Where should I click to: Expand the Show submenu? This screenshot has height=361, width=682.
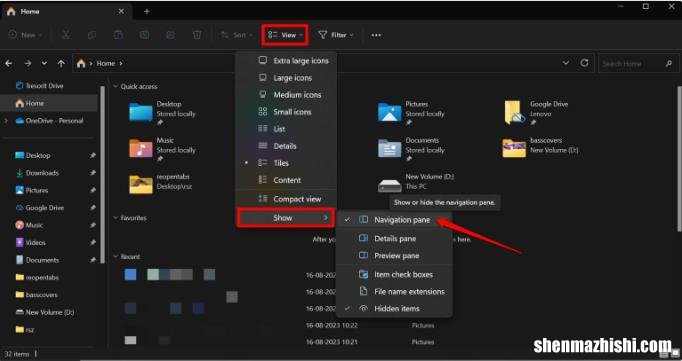coord(286,218)
